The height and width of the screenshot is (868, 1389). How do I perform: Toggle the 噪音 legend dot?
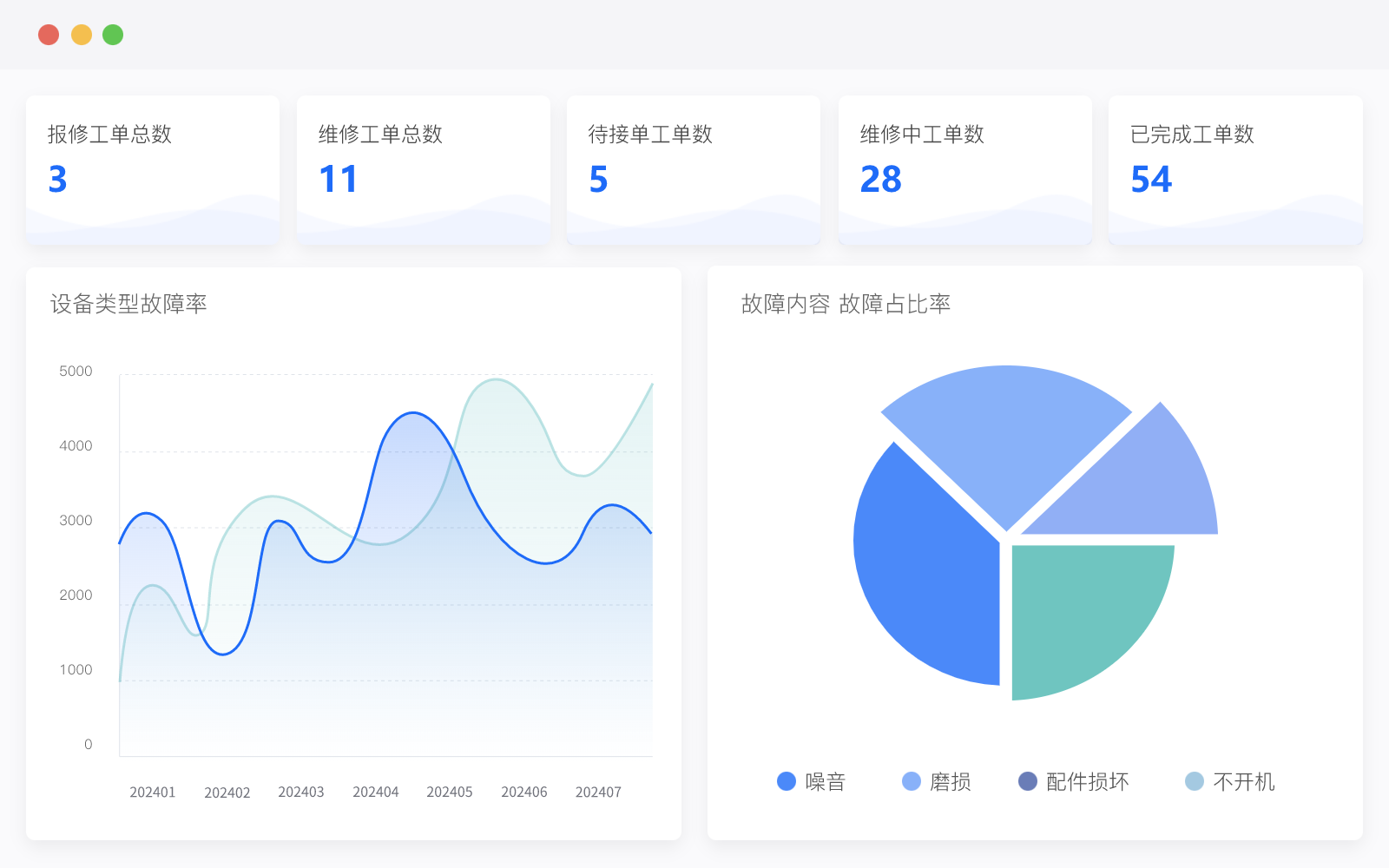(x=787, y=781)
